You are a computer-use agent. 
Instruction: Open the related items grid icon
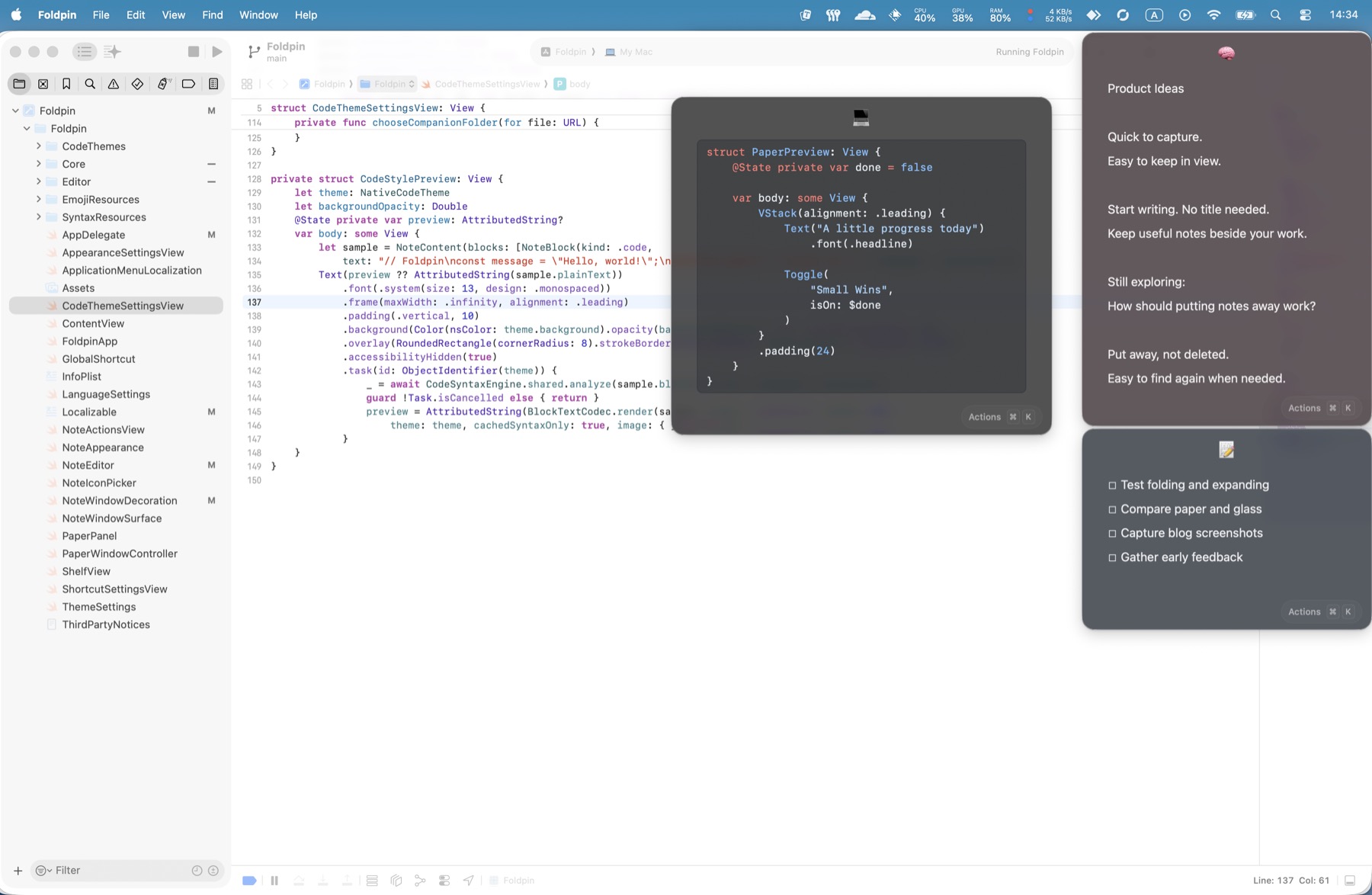[247, 84]
